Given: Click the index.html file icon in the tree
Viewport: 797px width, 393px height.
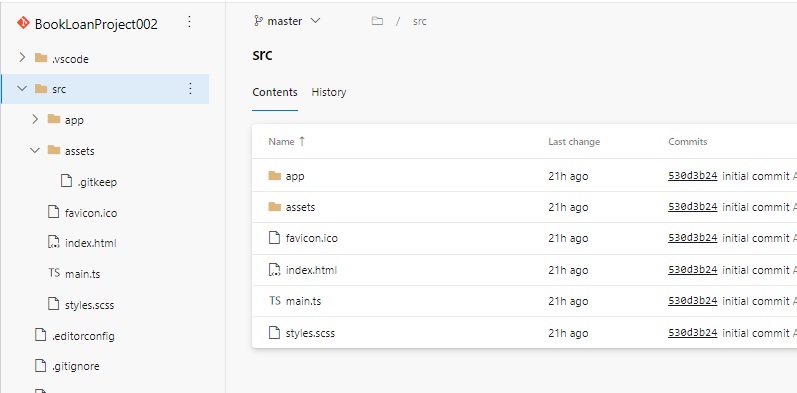Looking at the screenshot, I should pos(54,243).
